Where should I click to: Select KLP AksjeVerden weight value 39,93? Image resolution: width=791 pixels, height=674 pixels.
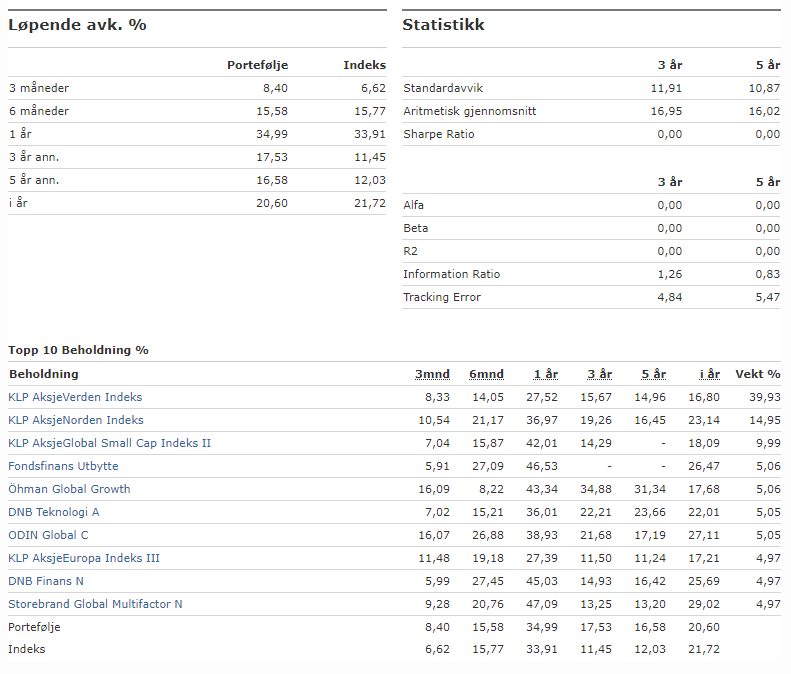coord(765,397)
